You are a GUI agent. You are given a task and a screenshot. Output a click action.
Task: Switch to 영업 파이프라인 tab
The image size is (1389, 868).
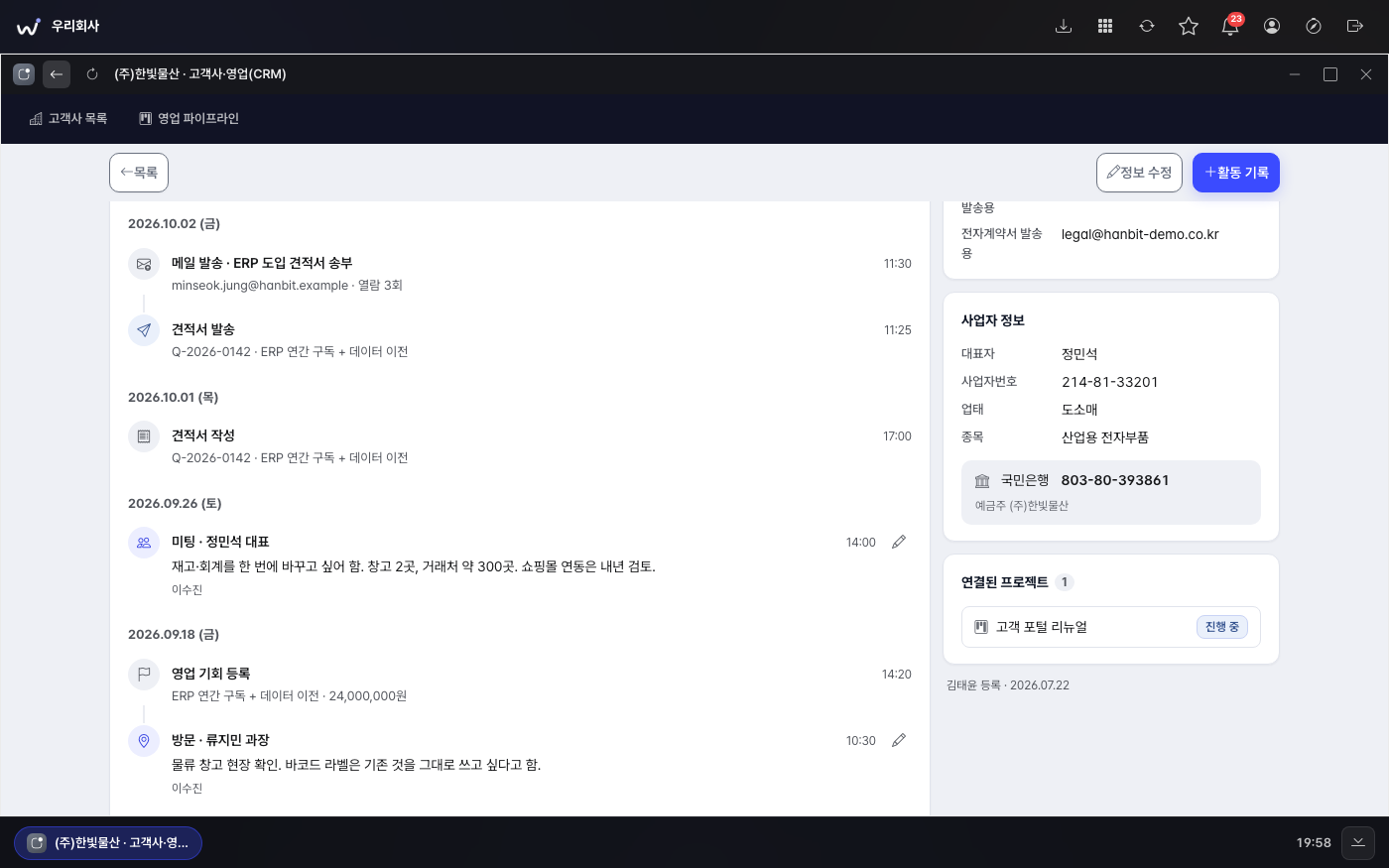pos(189,119)
